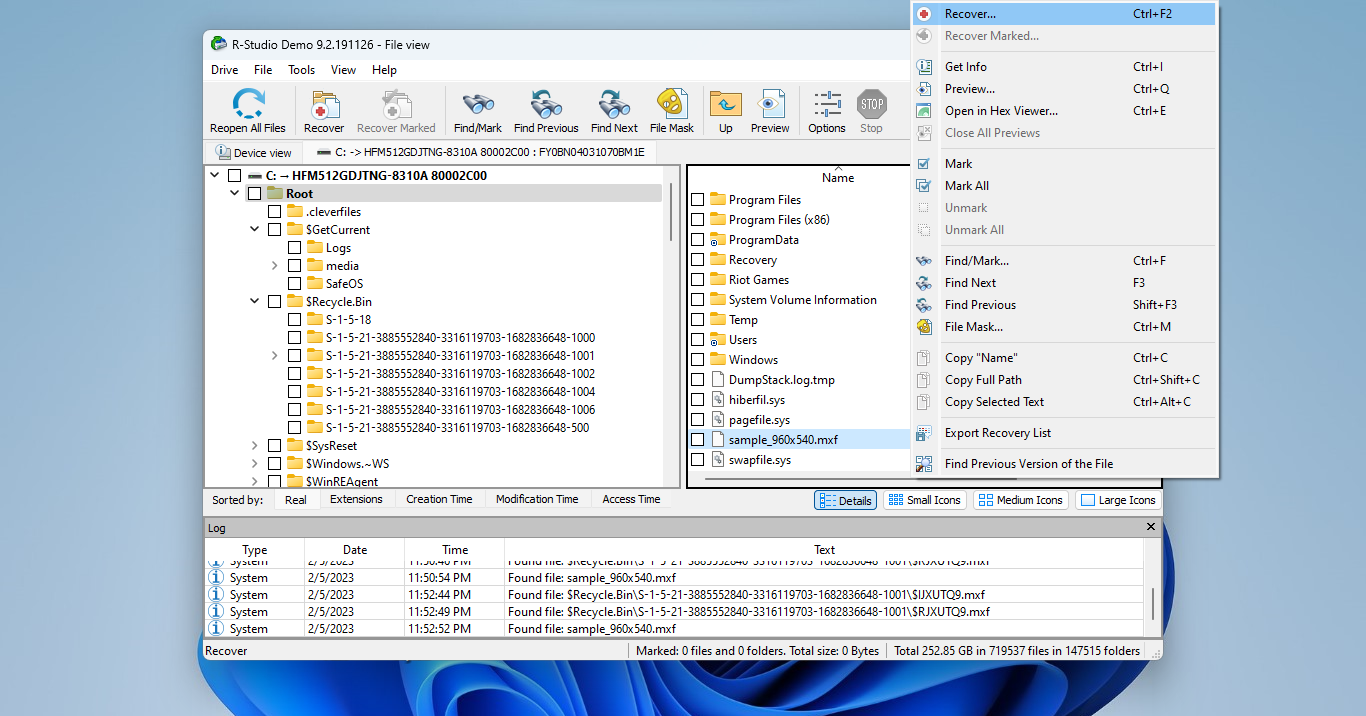
Task: Tick the sample_960x540.mxf checkbox
Action: 697,440
